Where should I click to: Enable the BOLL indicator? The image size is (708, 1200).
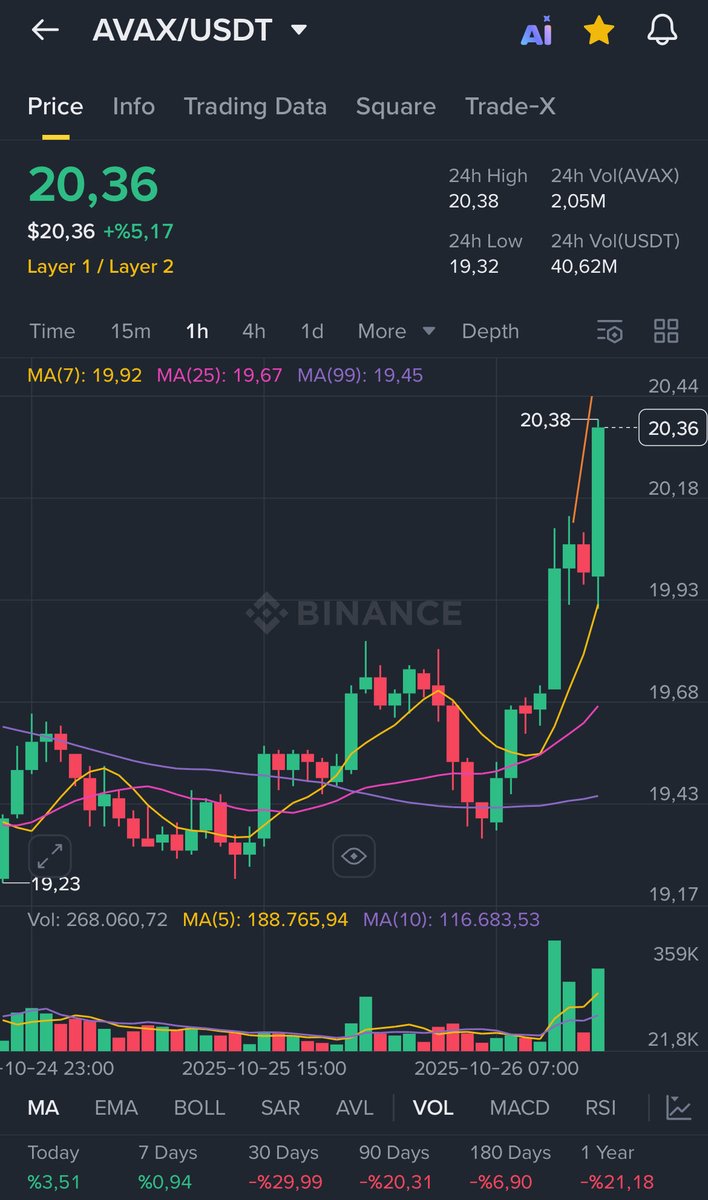click(200, 1107)
